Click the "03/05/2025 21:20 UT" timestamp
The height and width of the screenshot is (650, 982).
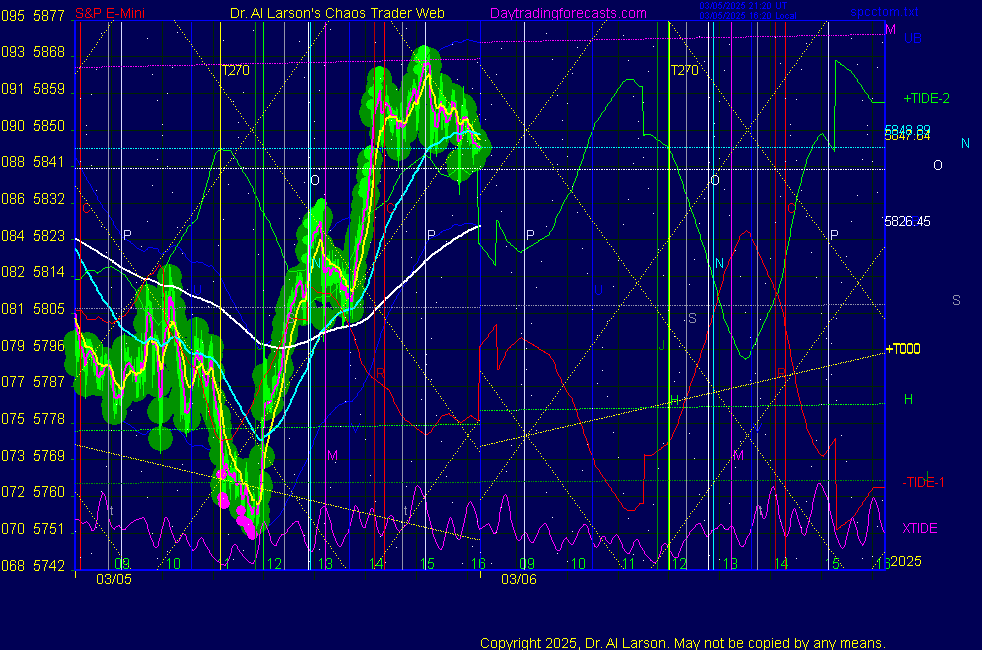tap(743, 6)
